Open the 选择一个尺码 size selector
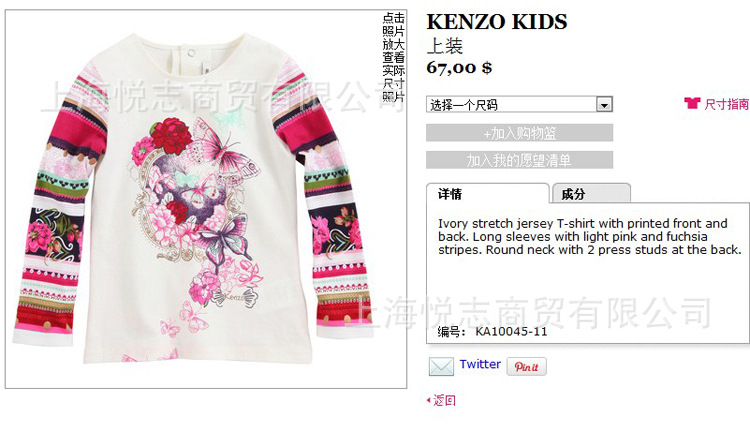This screenshot has height=432, width=750. (x=519, y=104)
